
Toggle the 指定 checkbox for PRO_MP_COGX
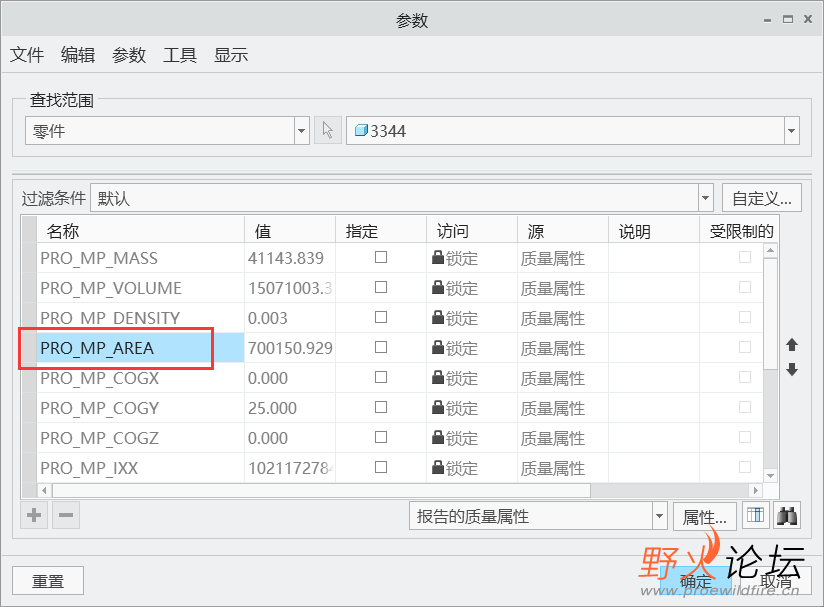point(381,377)
